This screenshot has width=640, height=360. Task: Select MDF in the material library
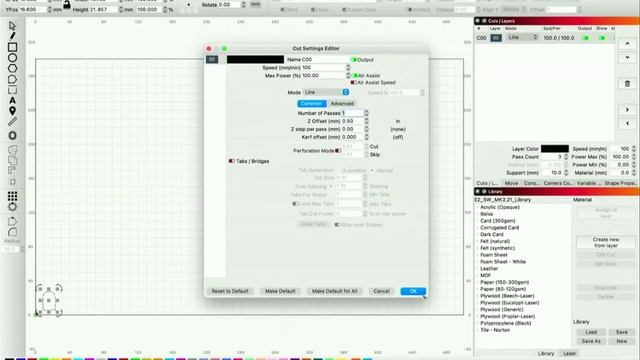point(485,276)
